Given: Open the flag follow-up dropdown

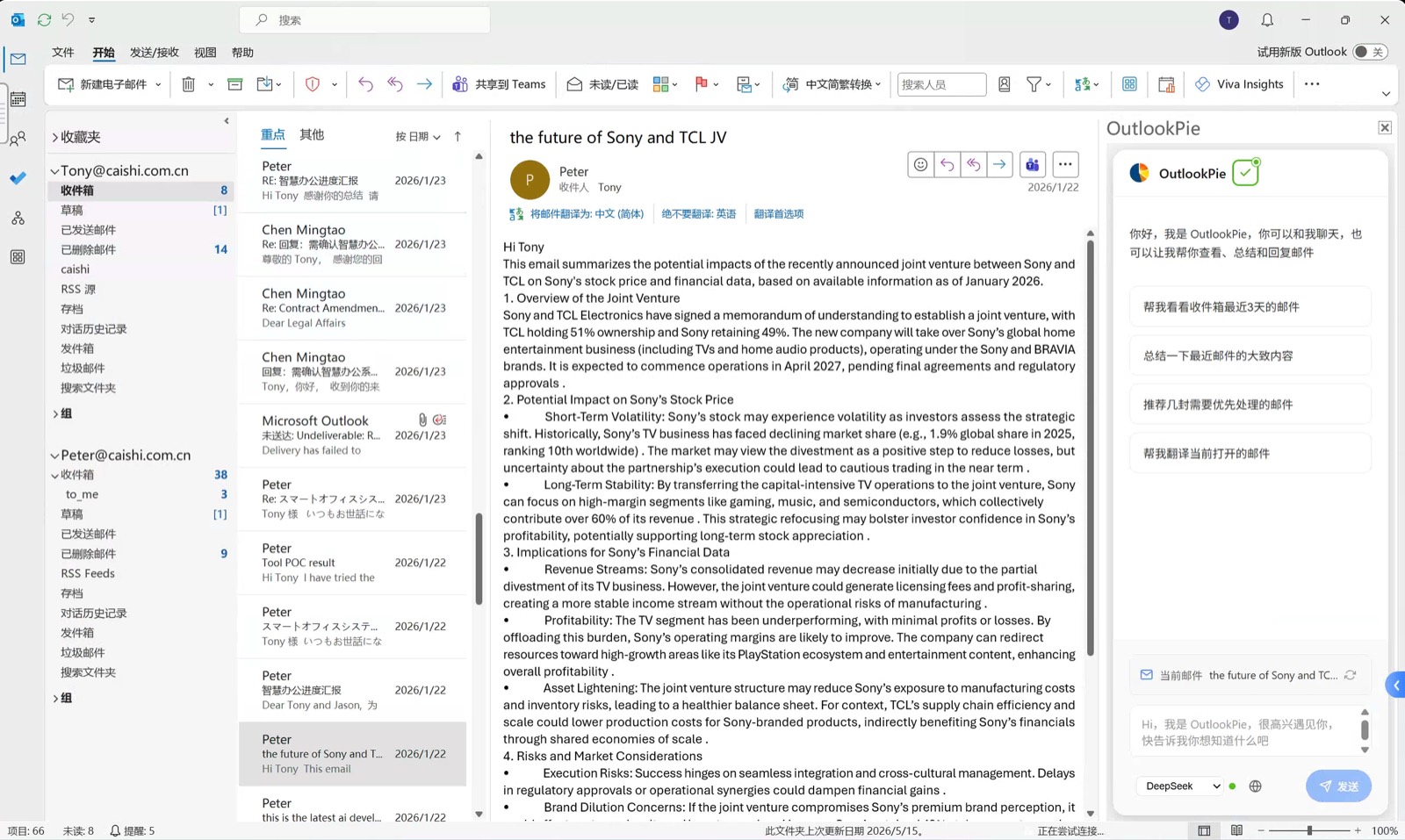Looking at the screenshot, I should [x=706, y=84].
